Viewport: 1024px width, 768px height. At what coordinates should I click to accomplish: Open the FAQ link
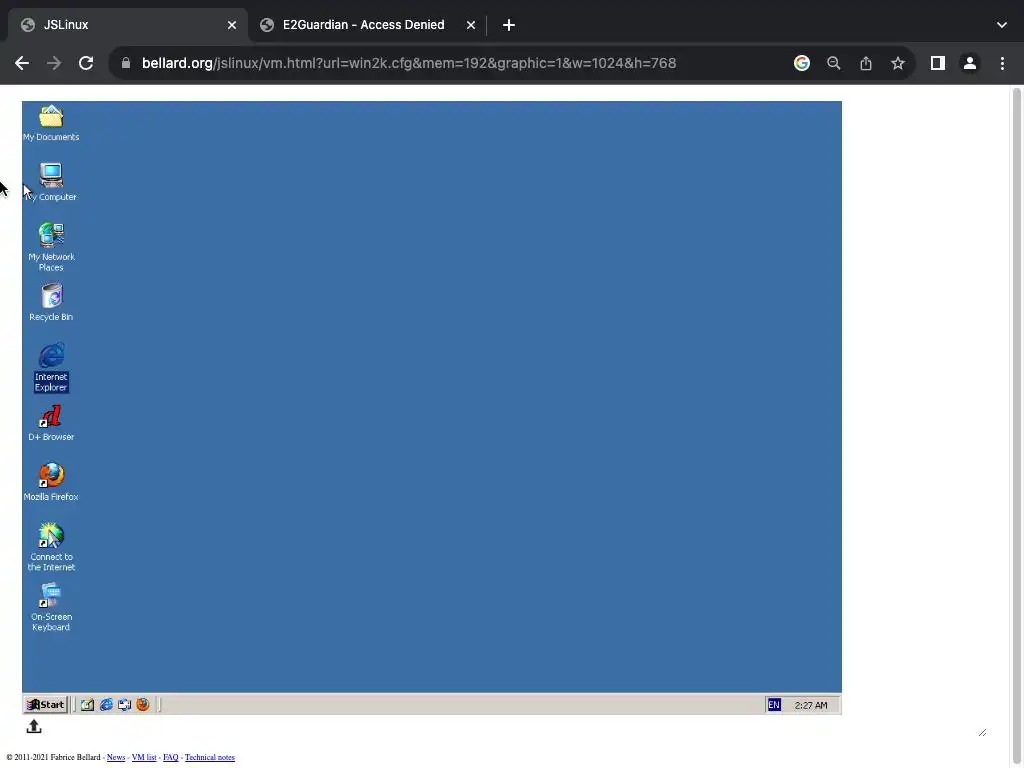coord(170,758)
